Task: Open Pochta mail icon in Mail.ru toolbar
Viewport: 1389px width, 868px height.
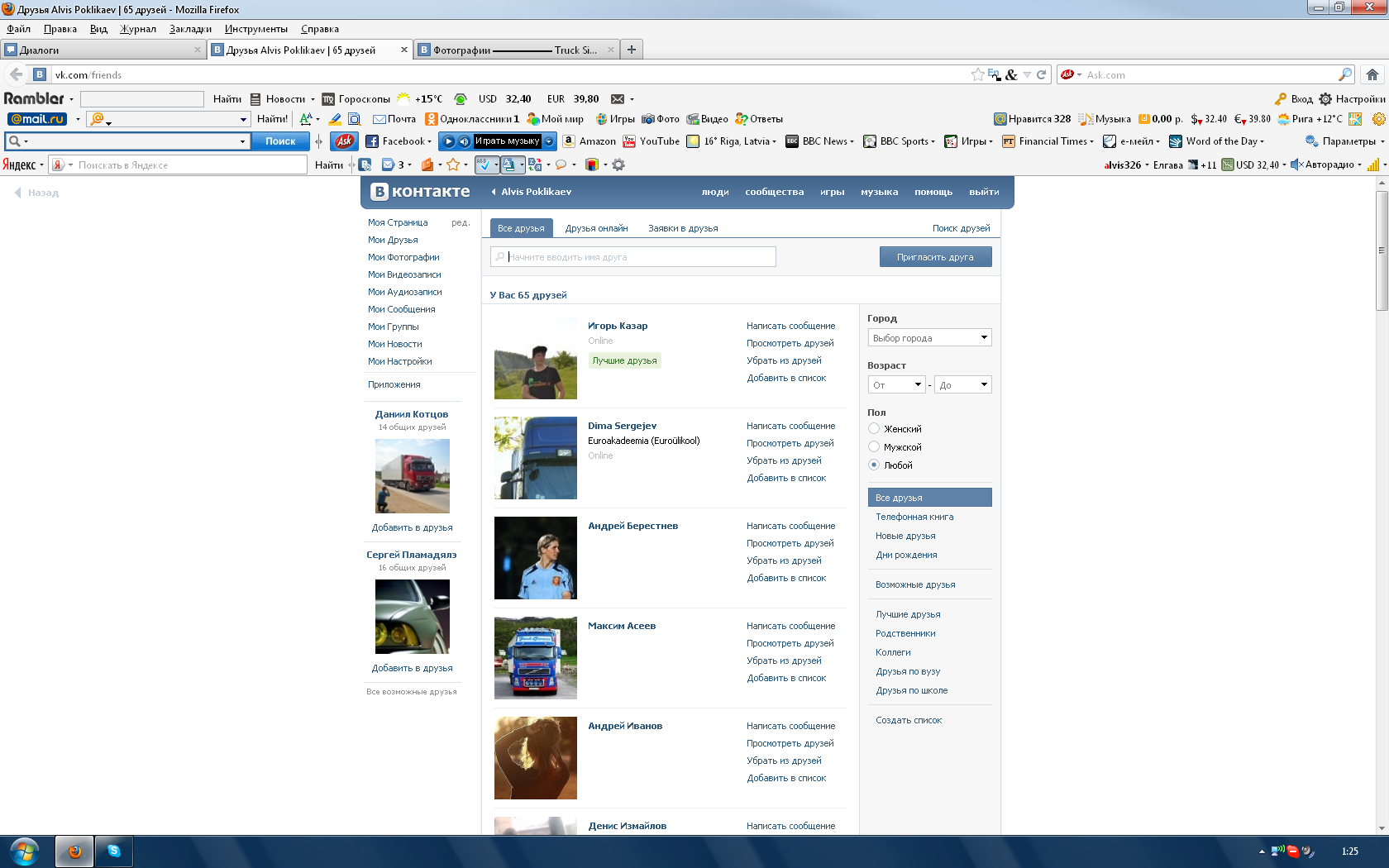Action: point(394,119)
